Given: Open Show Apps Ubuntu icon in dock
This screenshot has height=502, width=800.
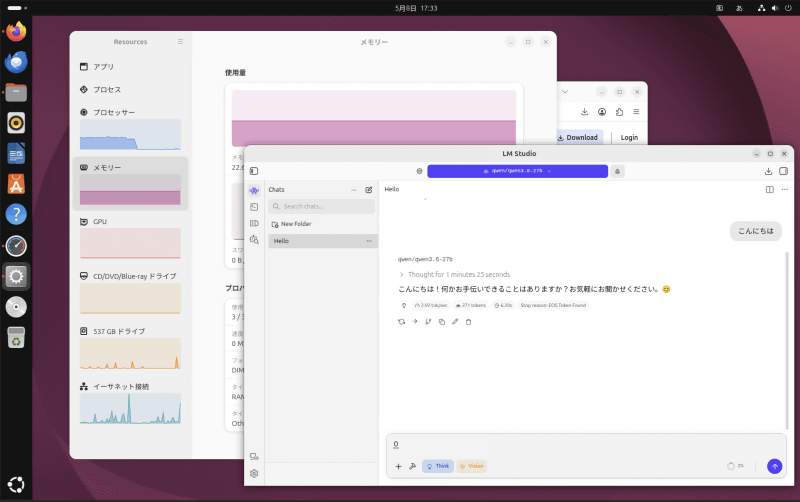Looking at the screenshot, I should tap(16, 485).
